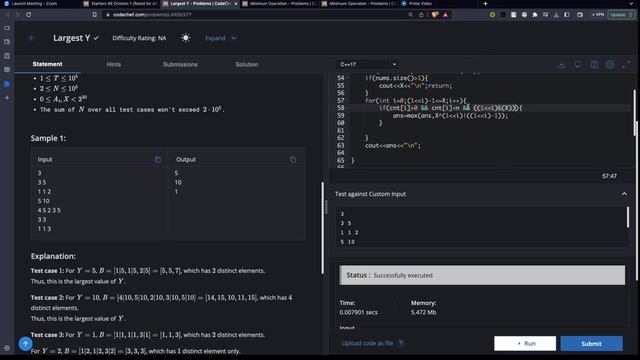Open a new browser tab
Image resolution: width=640 pixels, height=360 pixels.
click(485, 4)
